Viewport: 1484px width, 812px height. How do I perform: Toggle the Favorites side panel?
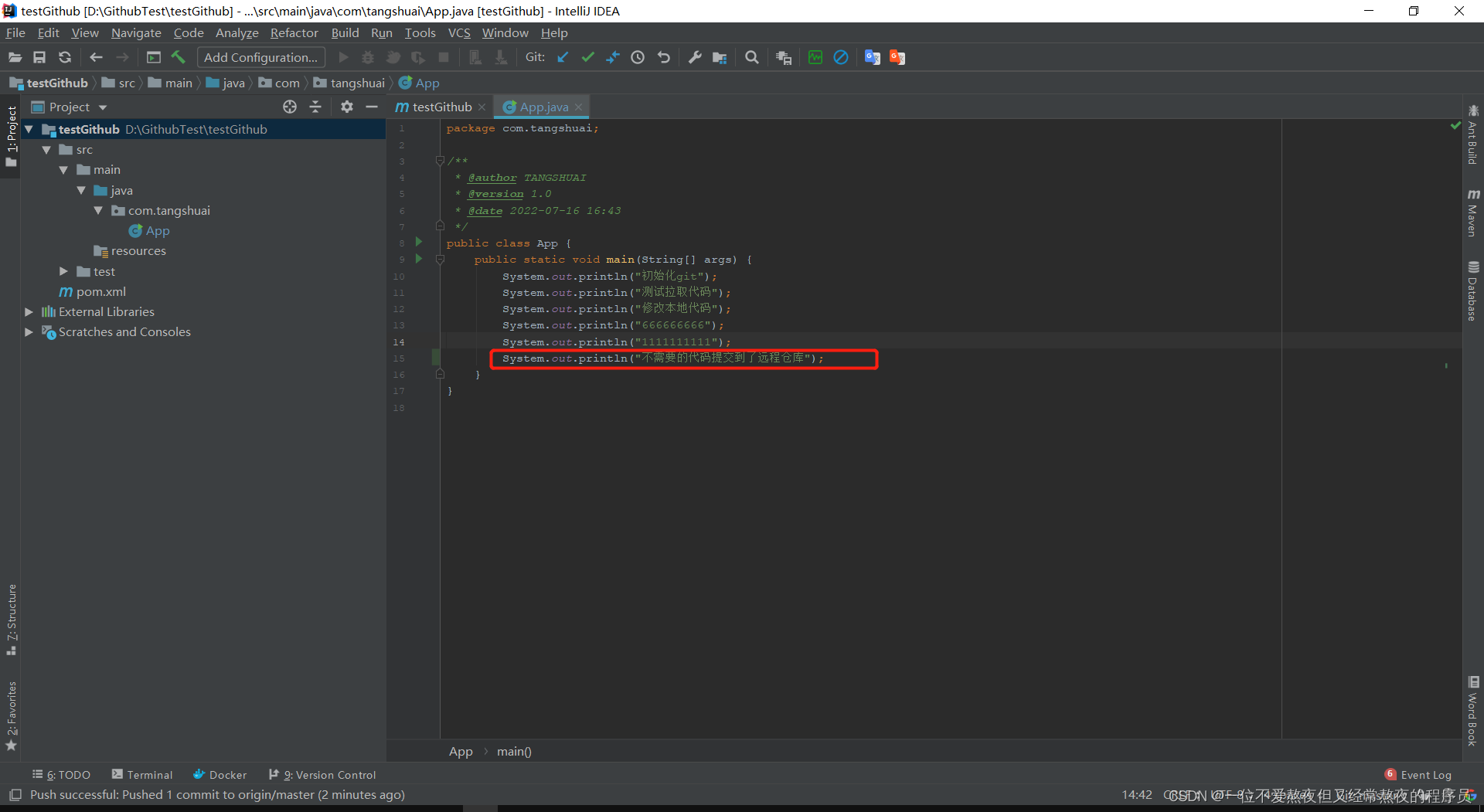tap(11, 716)
